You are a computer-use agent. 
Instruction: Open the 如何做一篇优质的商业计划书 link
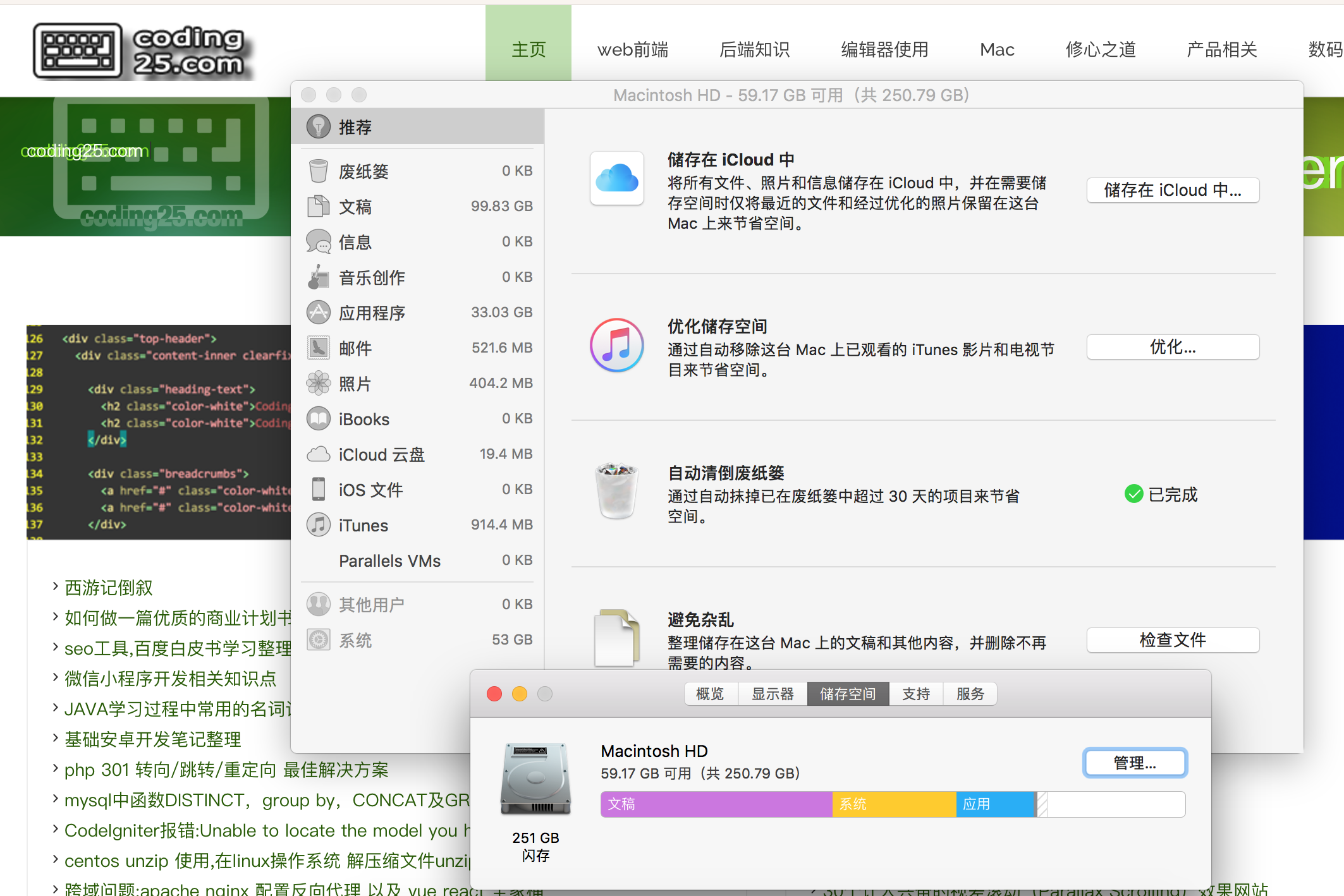[x=178, y=618]
